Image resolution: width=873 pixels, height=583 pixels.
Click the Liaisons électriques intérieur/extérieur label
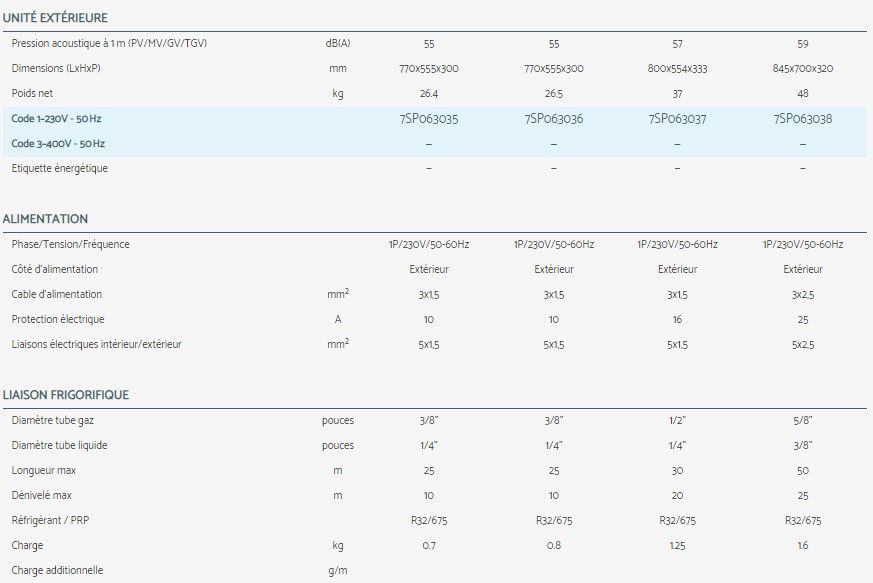pos(97,344)
